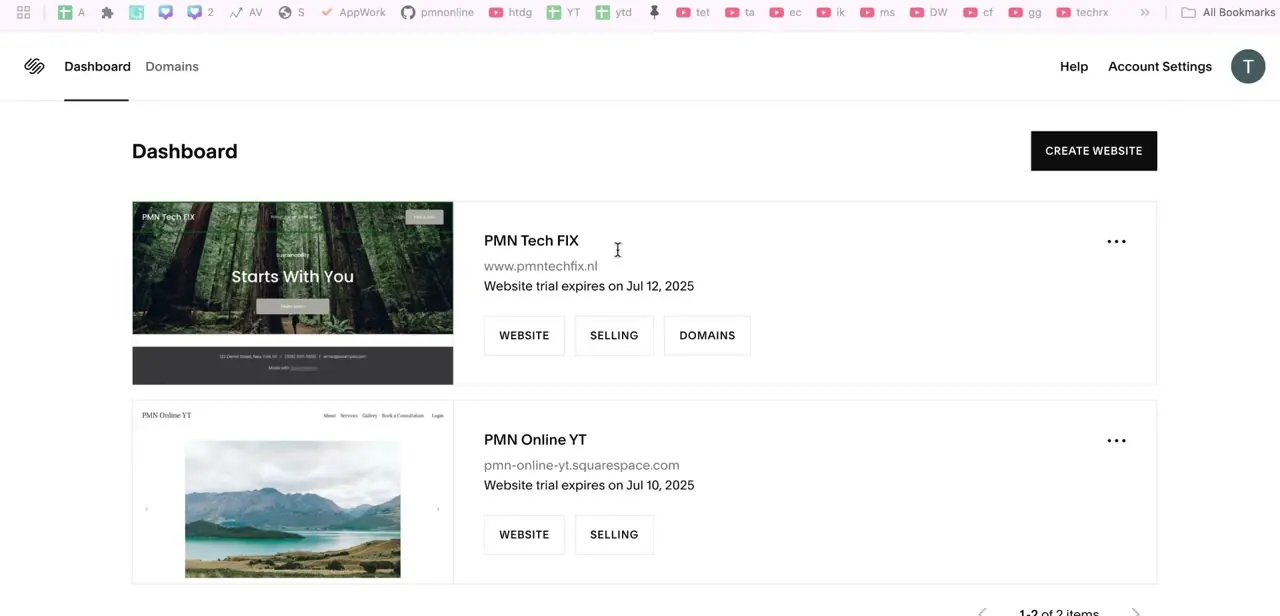
Task: Open the 'T' account avatar menu
Action: pyautogui.click(x=1248, y=66)
